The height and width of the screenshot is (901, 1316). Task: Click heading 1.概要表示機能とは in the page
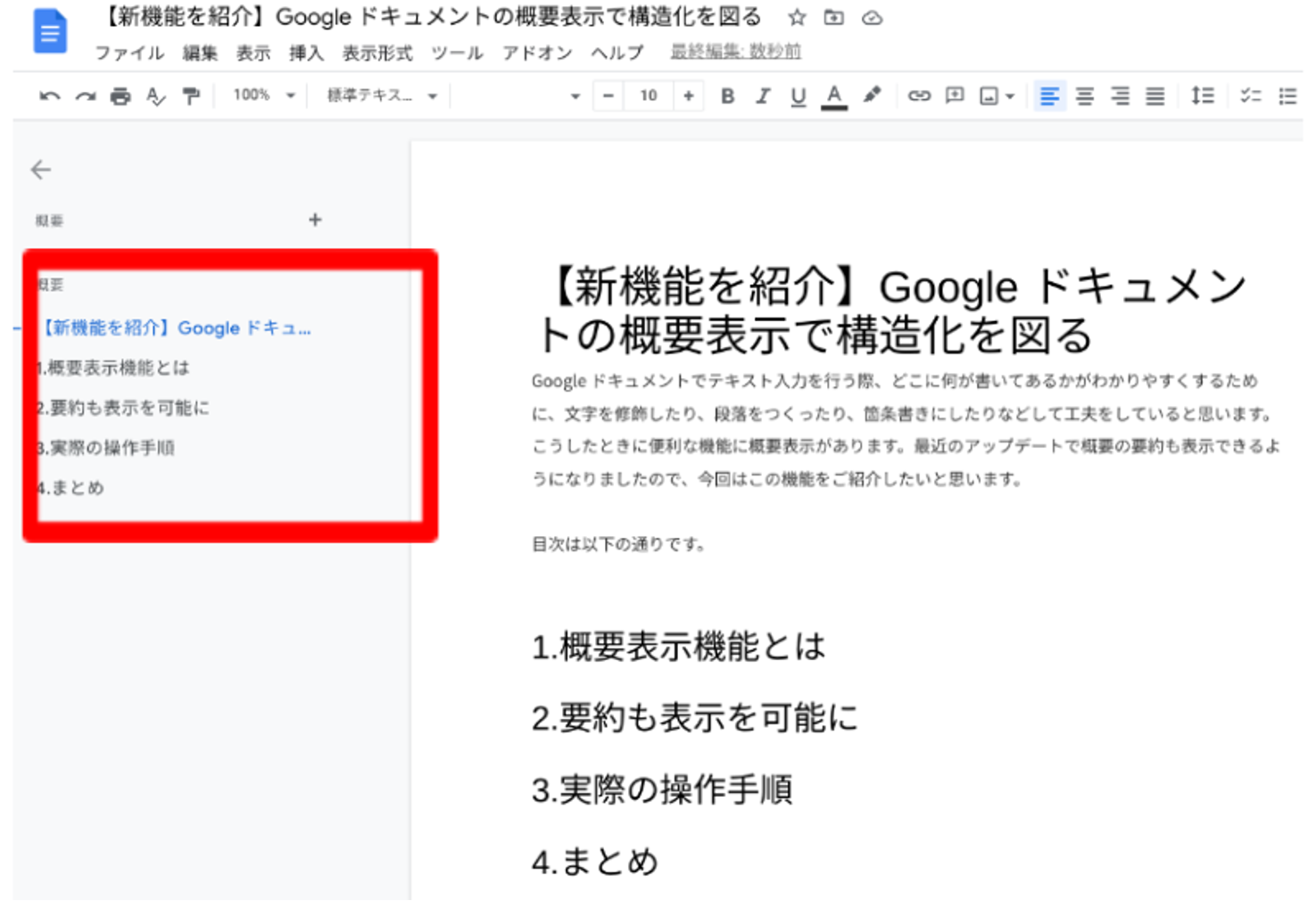coord(679,647)
